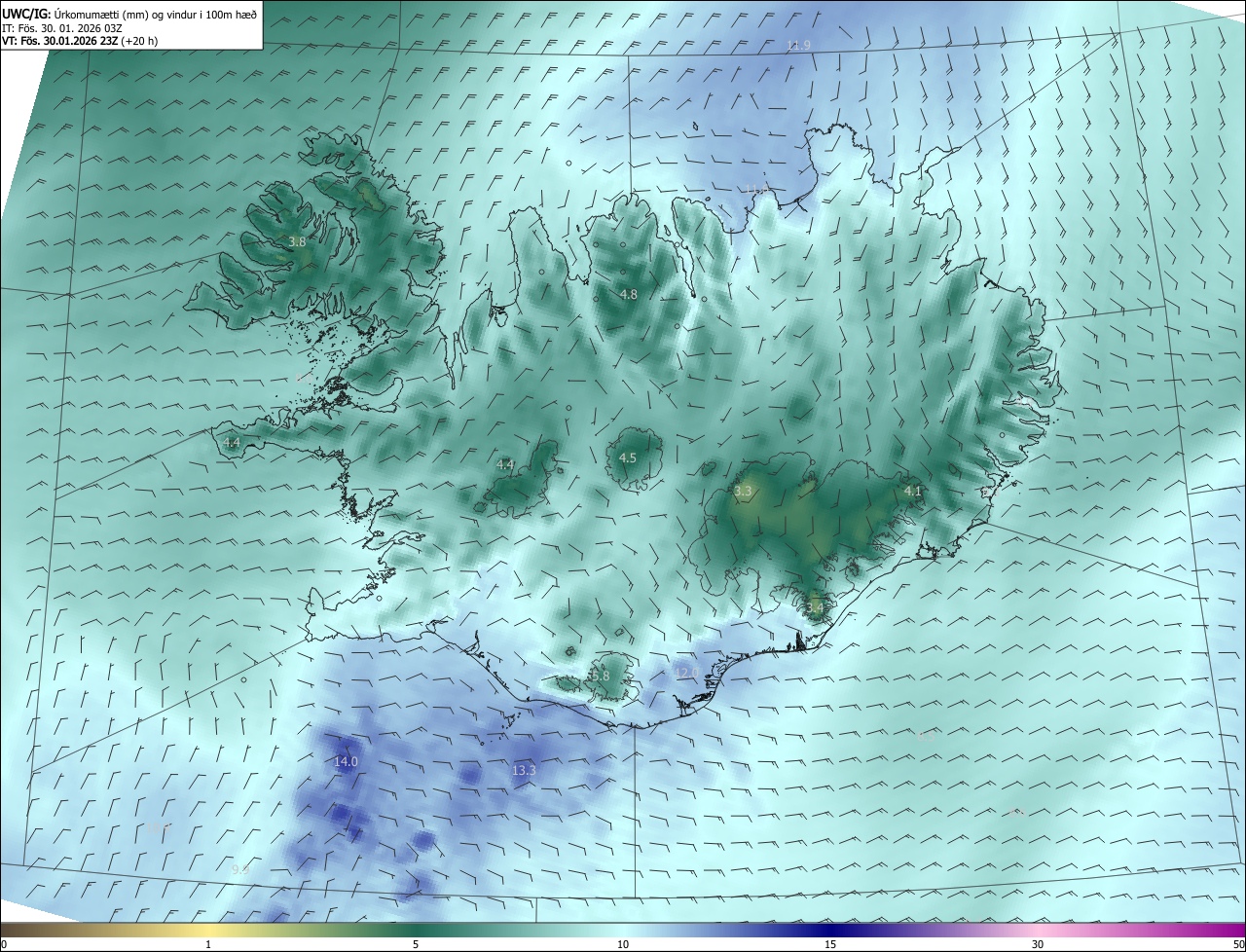1246x952 pixels.
Task: Click the 3.4 value label
Action: 815,607
